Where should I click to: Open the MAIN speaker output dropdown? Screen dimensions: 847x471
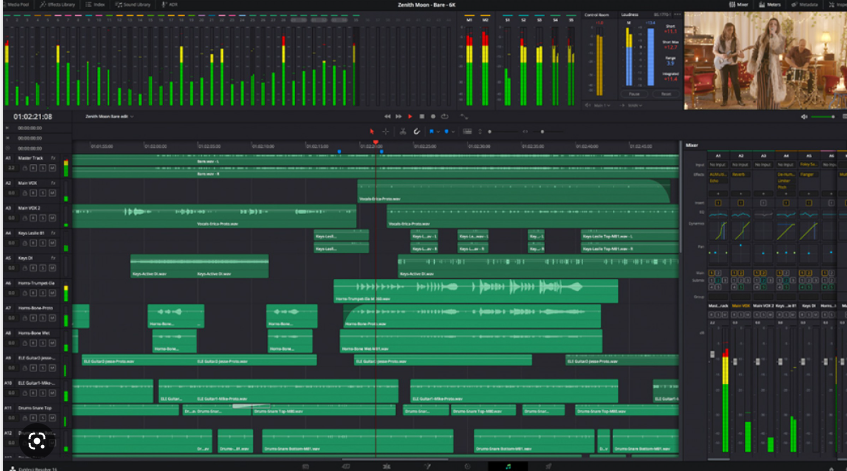[x=635, y=105]
